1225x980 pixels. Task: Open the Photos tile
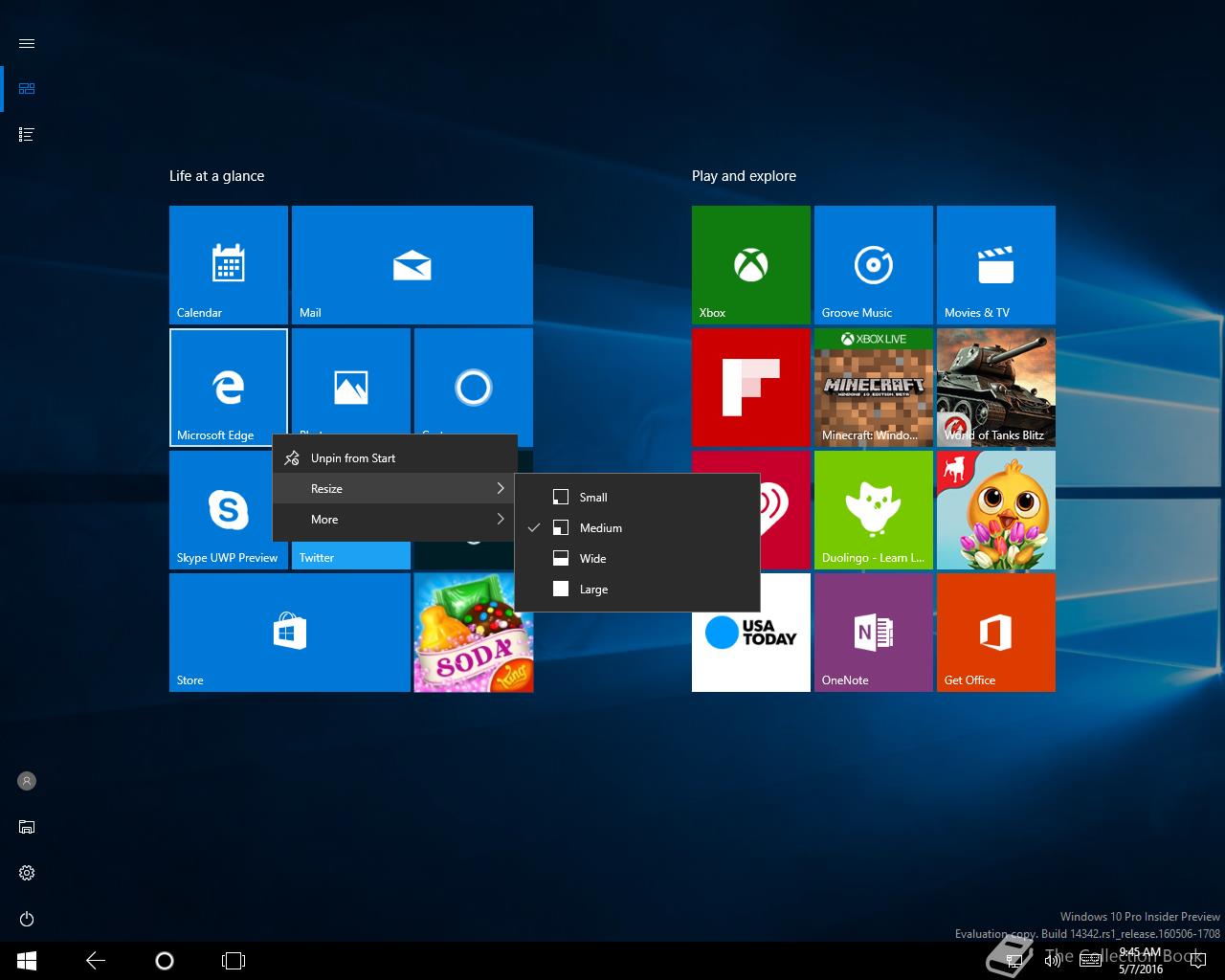351,382
